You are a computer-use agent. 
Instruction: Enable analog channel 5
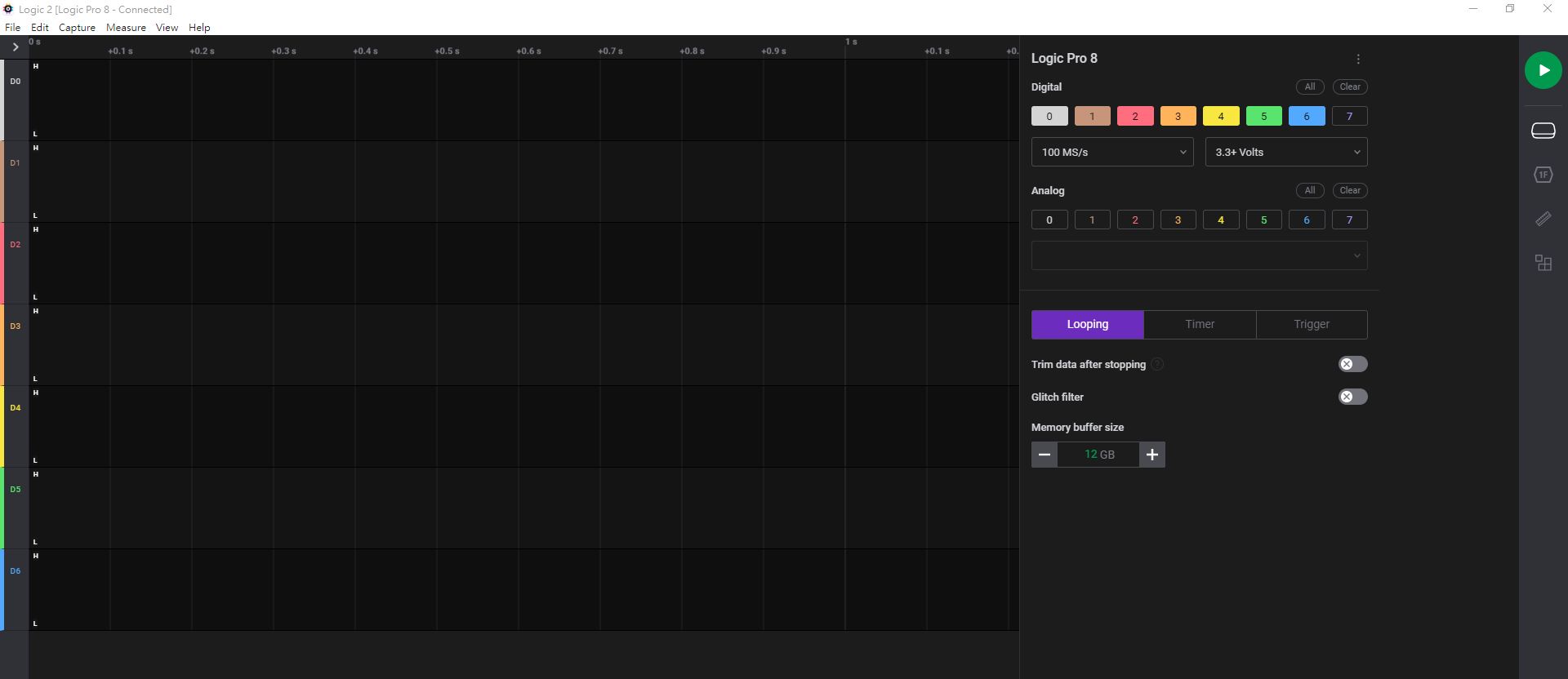(x=1264, y=220)
